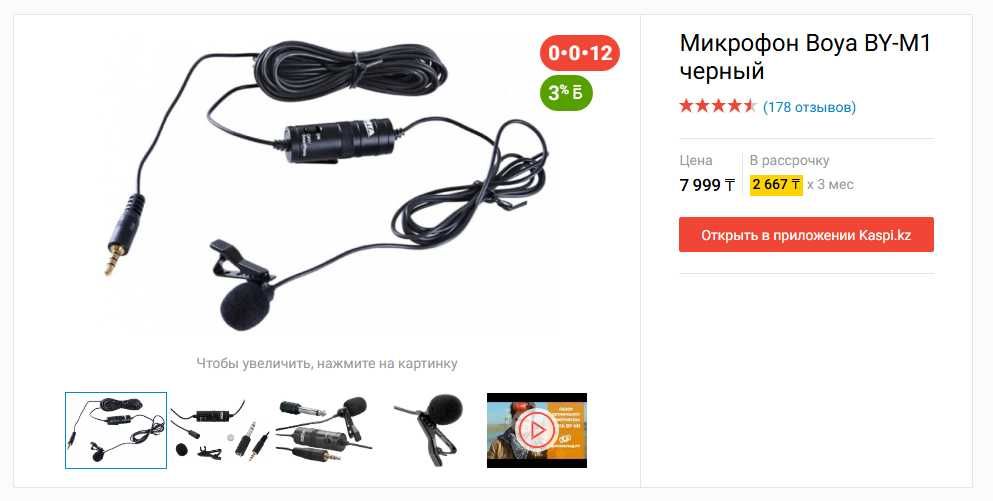This screenshot has width=993, height=501.
Task: Click the green 3% bonus badge
Action: point(566,92)
